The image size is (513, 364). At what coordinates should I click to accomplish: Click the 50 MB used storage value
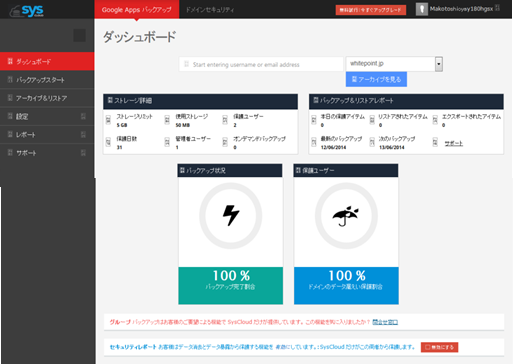click(x=183, y=125)
